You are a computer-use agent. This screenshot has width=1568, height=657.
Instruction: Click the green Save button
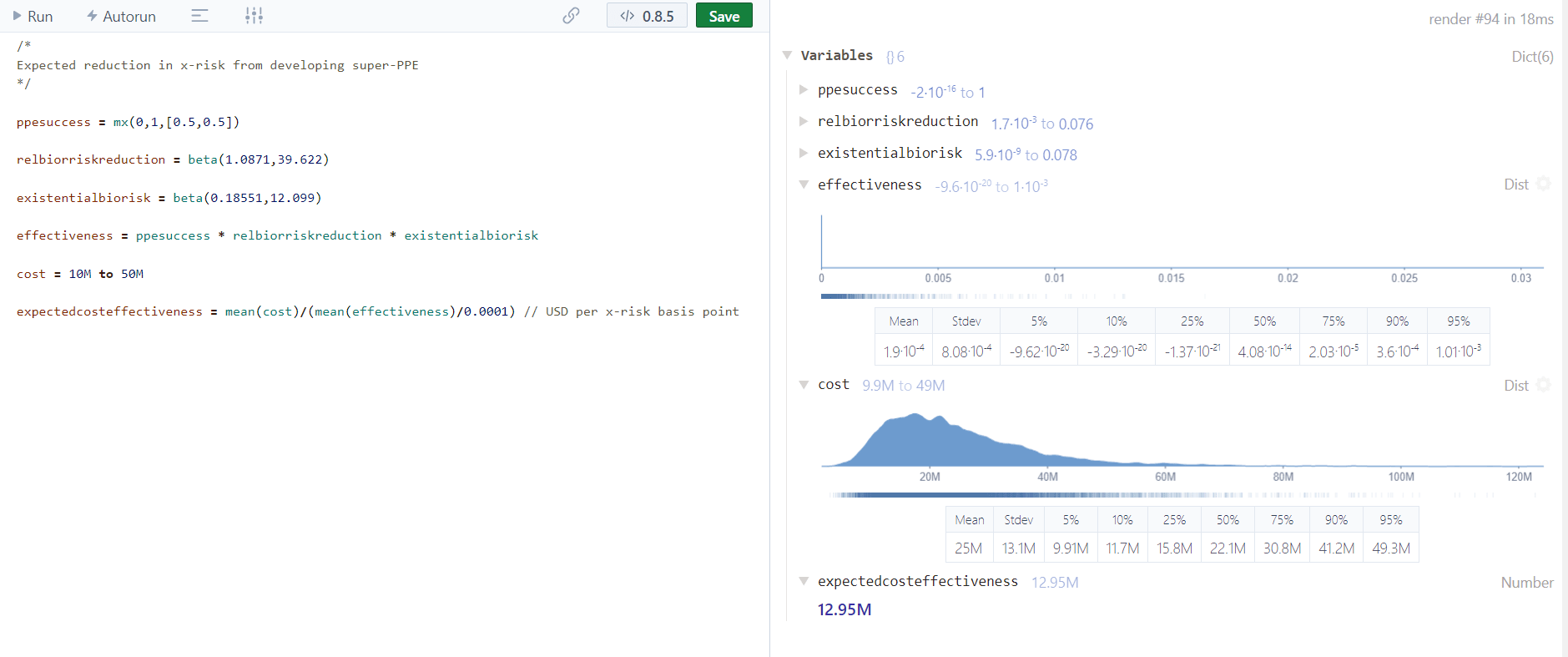[723, 16]
